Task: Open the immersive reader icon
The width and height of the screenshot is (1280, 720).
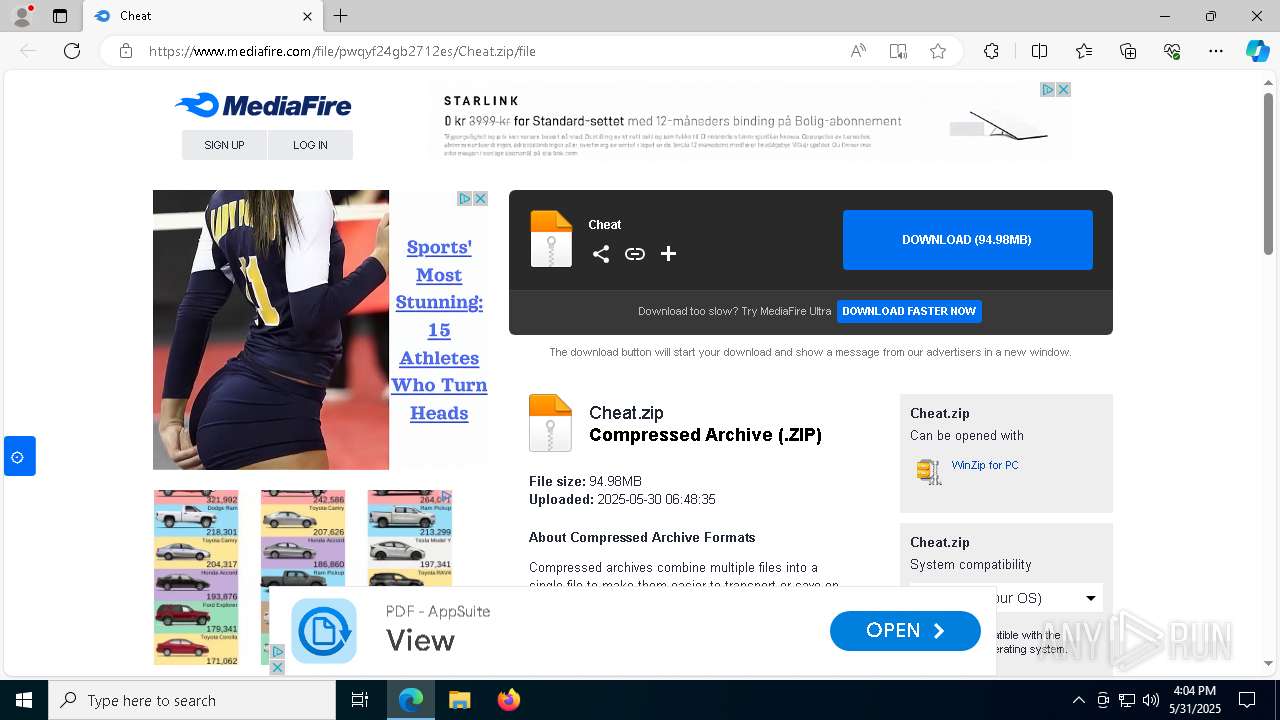Action: (x=898, y=51)
